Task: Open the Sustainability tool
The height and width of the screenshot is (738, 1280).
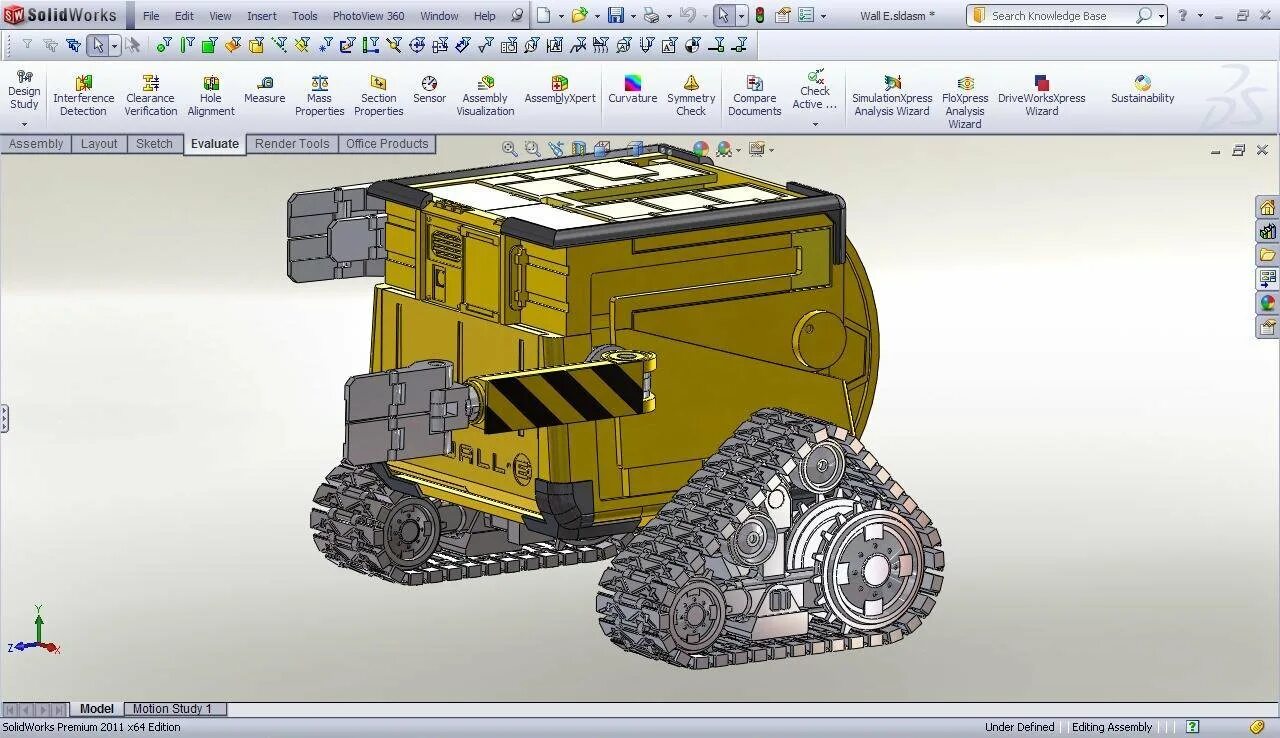Action: tap(1143, 90)
